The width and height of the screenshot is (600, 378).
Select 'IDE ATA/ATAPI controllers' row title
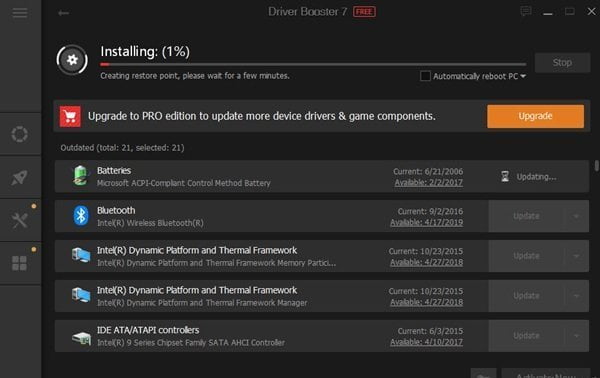point(148,330)
